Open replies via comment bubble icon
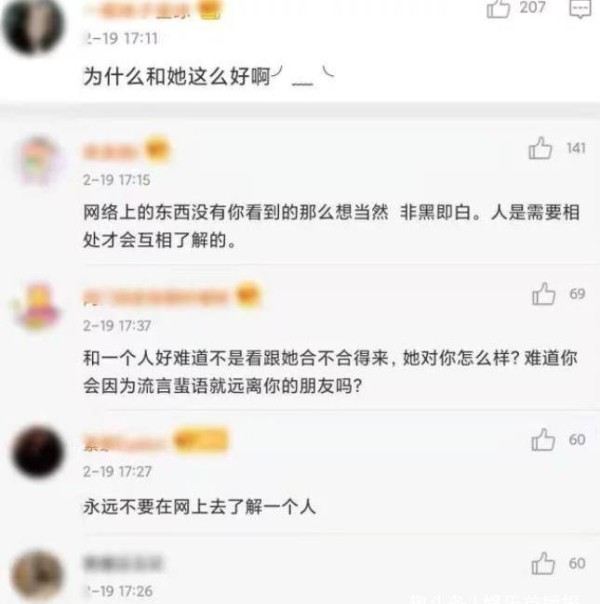 tap(580, 9)
